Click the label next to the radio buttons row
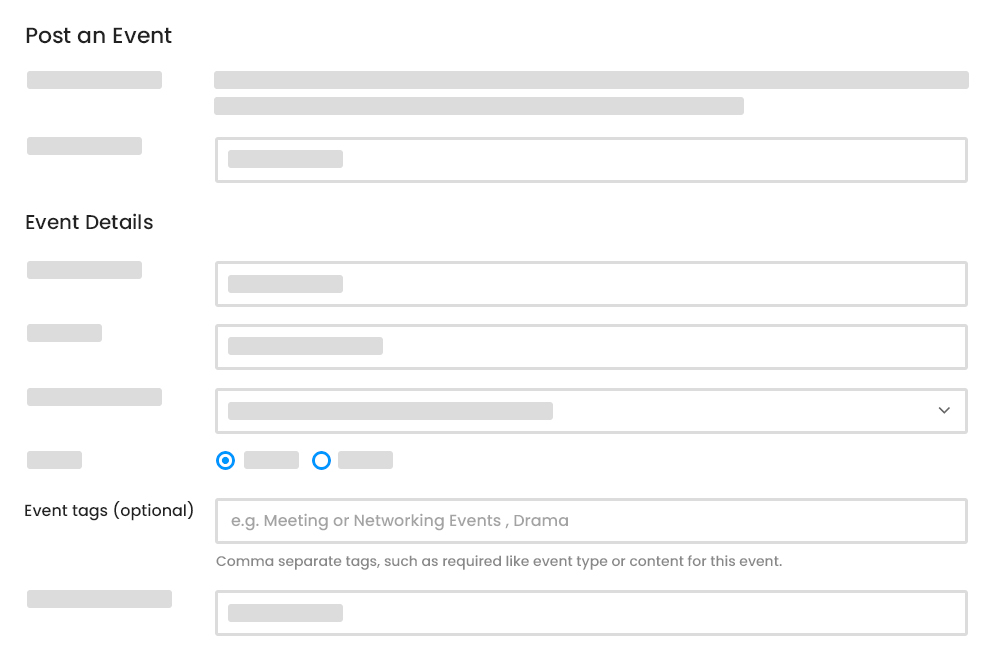 coord(54,459)
